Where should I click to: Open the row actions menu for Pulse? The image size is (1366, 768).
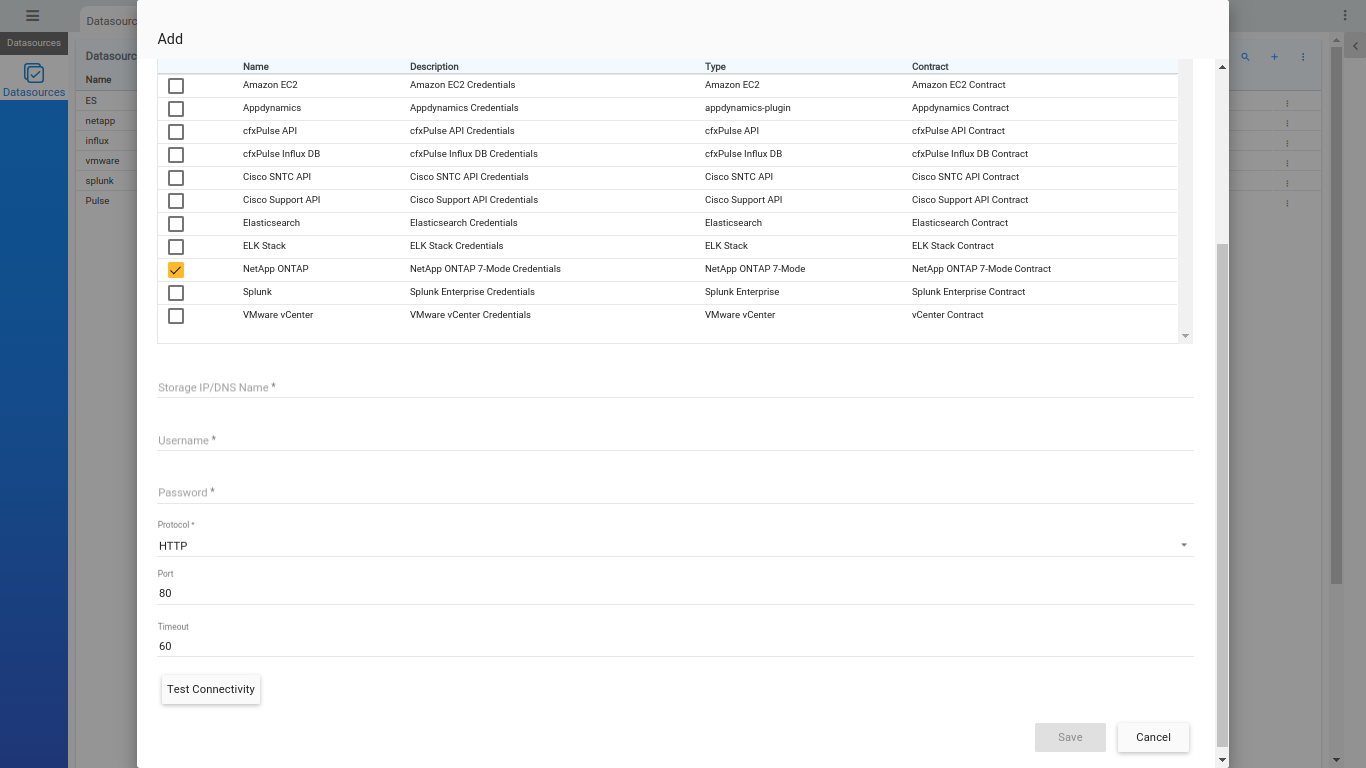1287,203
